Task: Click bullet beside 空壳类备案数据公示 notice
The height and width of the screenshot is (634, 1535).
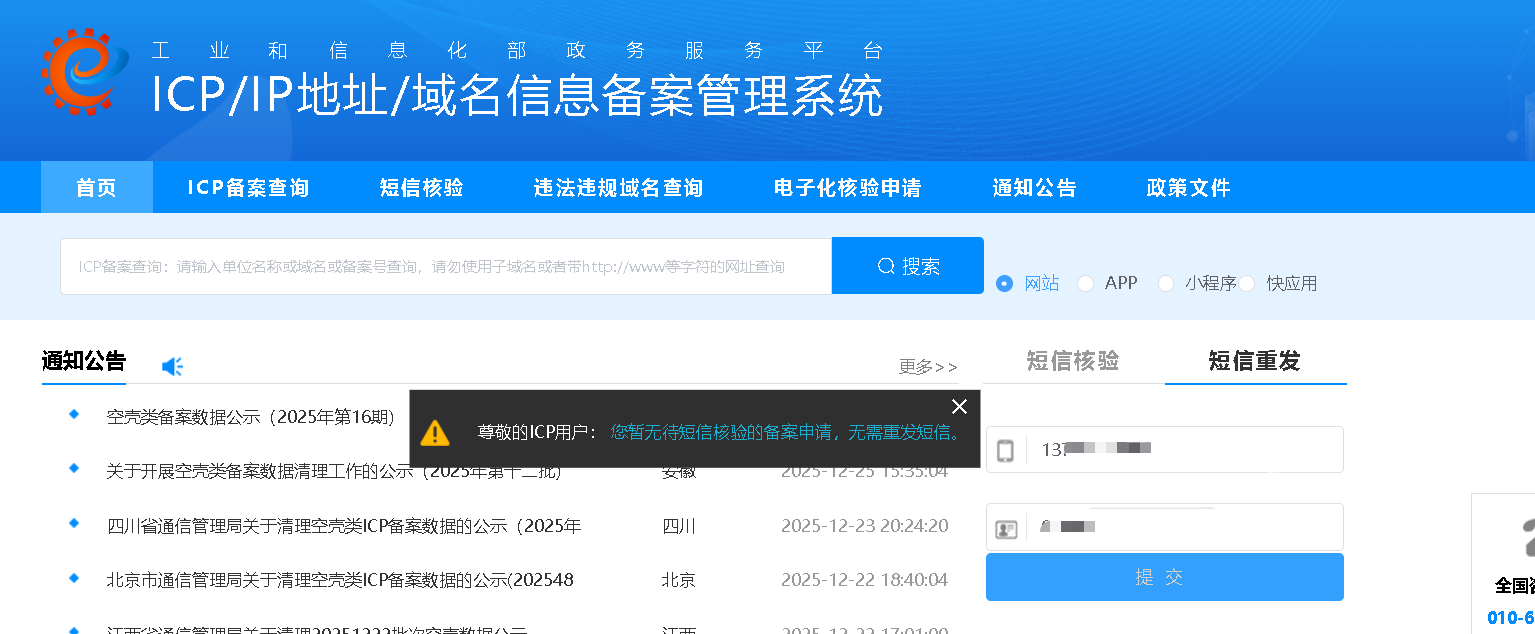Action: coord(74,414)
